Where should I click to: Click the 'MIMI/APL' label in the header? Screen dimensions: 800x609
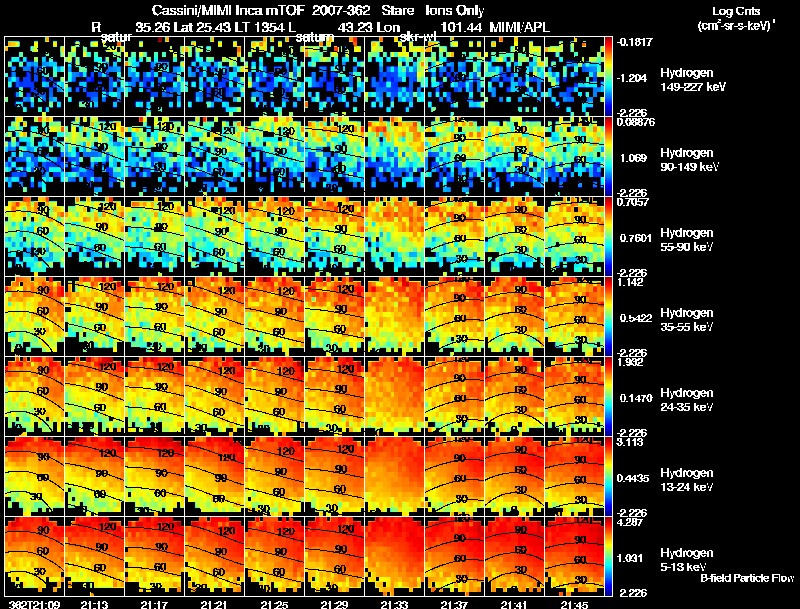point(519,27)
